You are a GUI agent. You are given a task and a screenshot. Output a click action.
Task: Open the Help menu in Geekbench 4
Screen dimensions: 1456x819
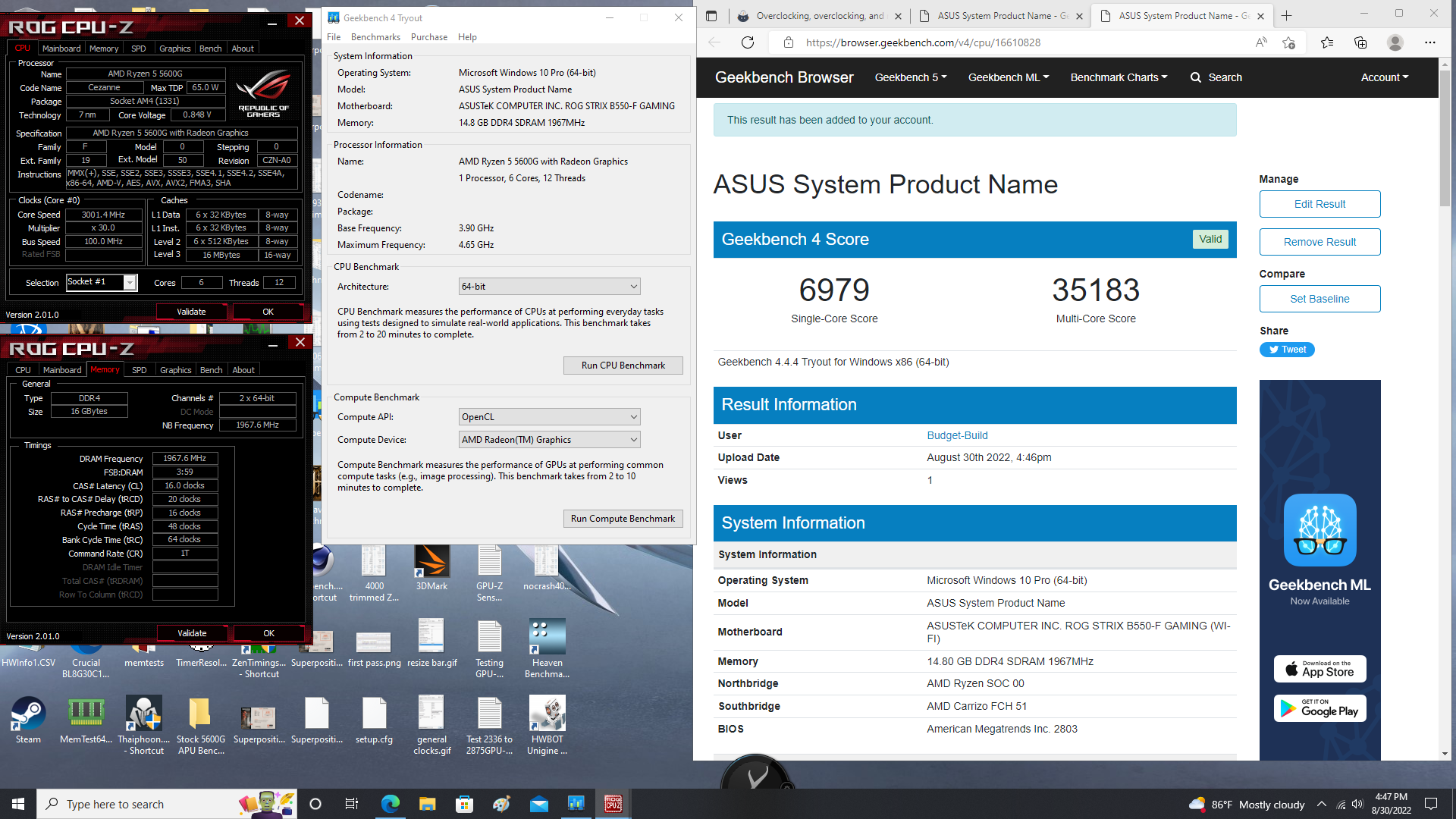pyautogui.click(x=467, y=37)
